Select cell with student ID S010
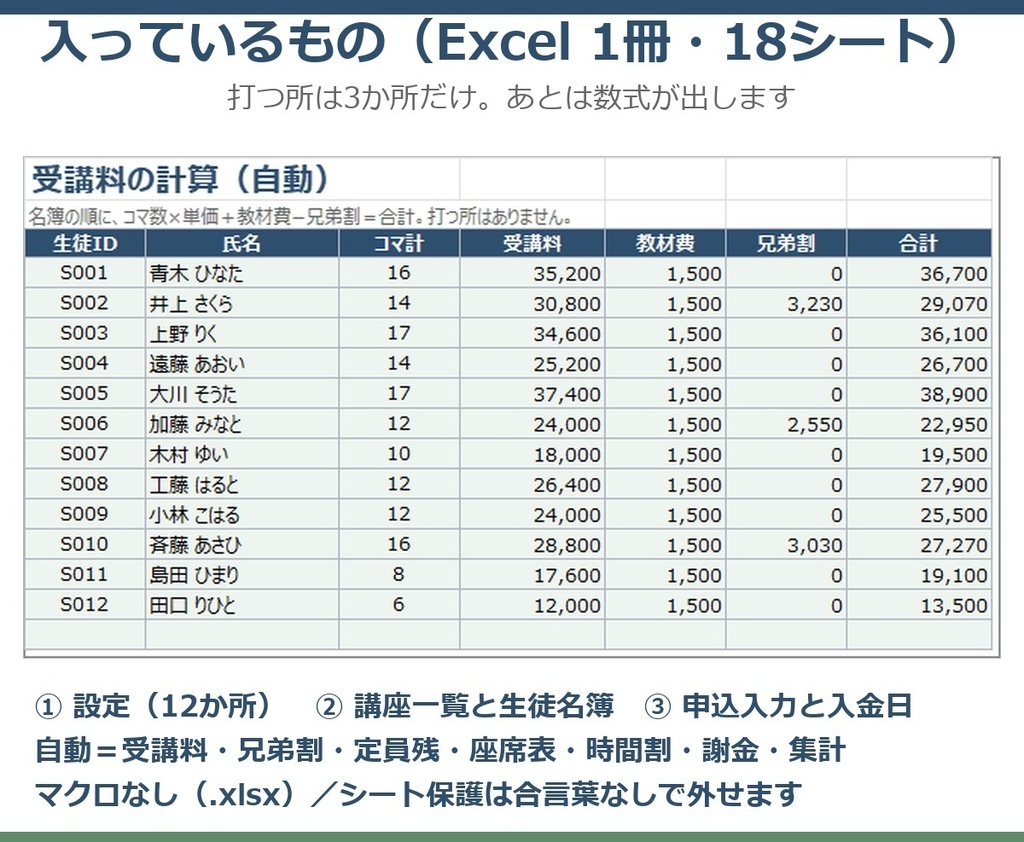The width and height of the screenshot is (1024, 842). coord(85,544)
